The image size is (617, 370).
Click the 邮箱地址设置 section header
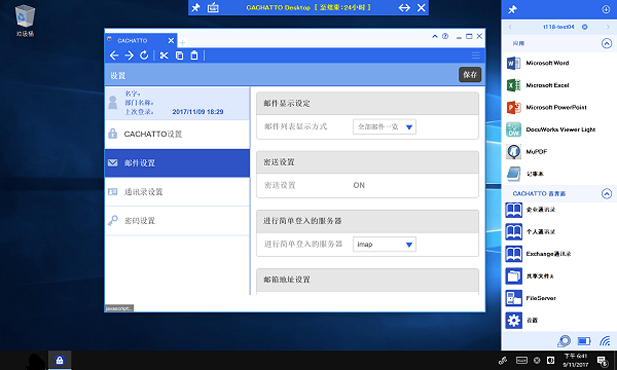[x=367, y=280]
